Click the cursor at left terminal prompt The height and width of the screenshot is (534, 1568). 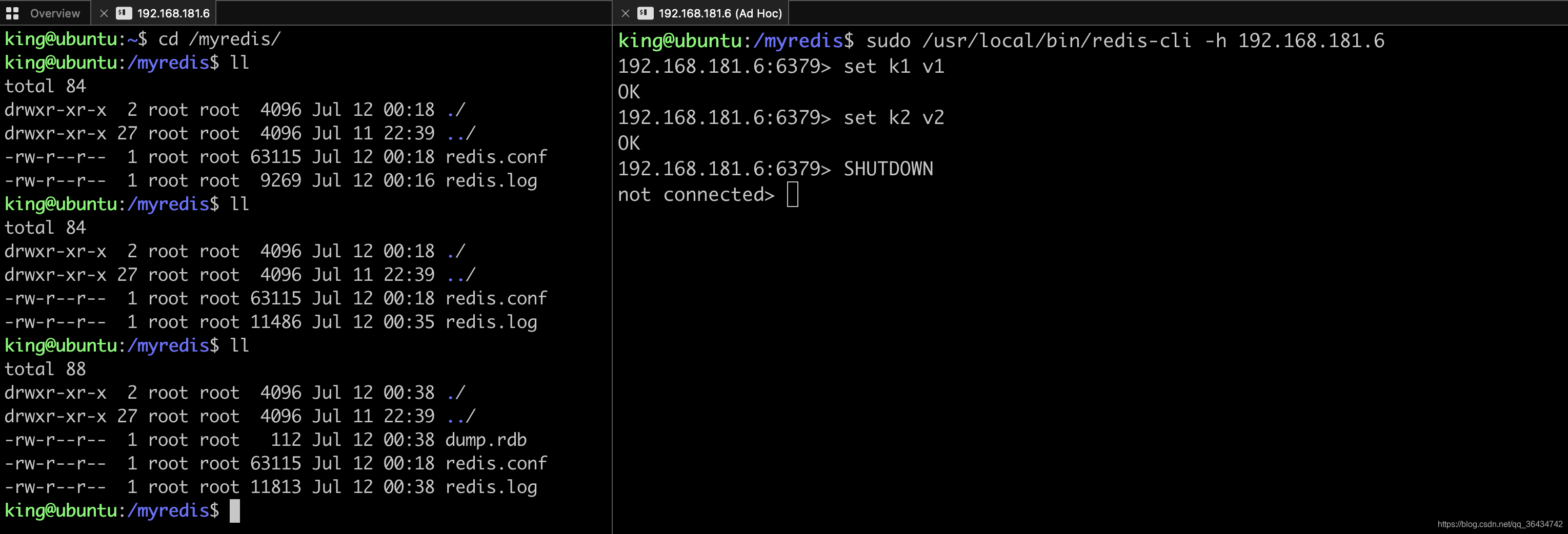234,511
